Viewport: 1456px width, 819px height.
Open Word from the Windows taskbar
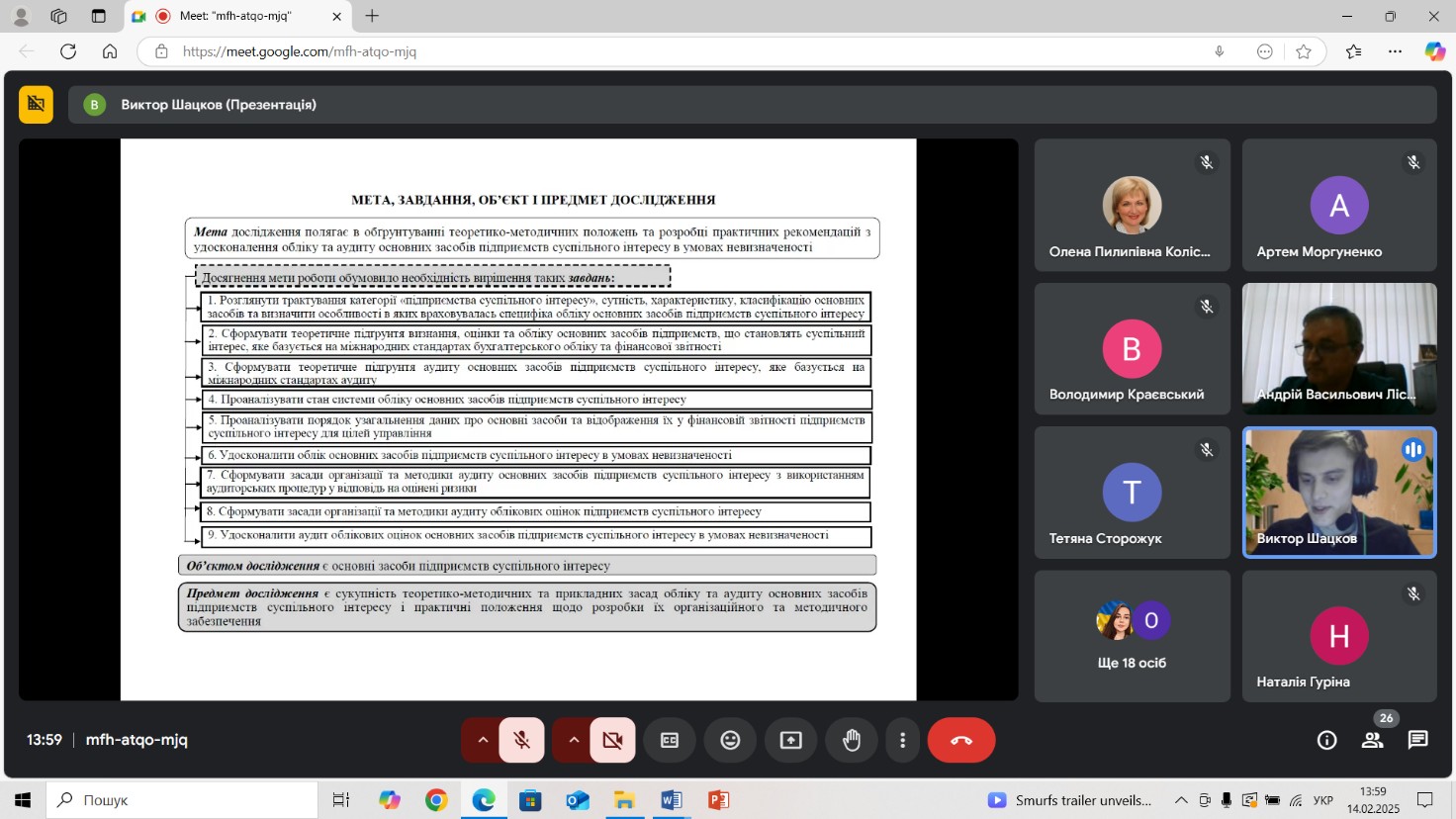tap(671, 800)
